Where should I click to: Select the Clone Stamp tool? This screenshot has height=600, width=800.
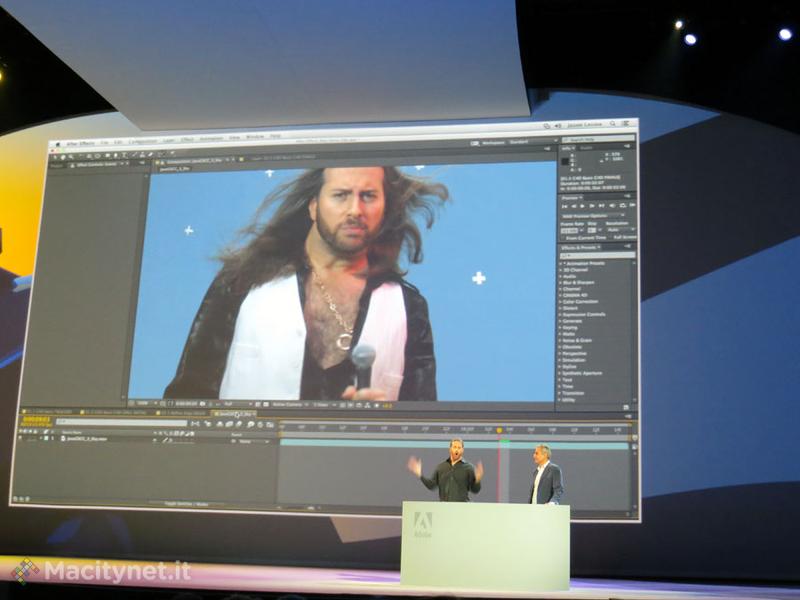(x=142, y=155)
